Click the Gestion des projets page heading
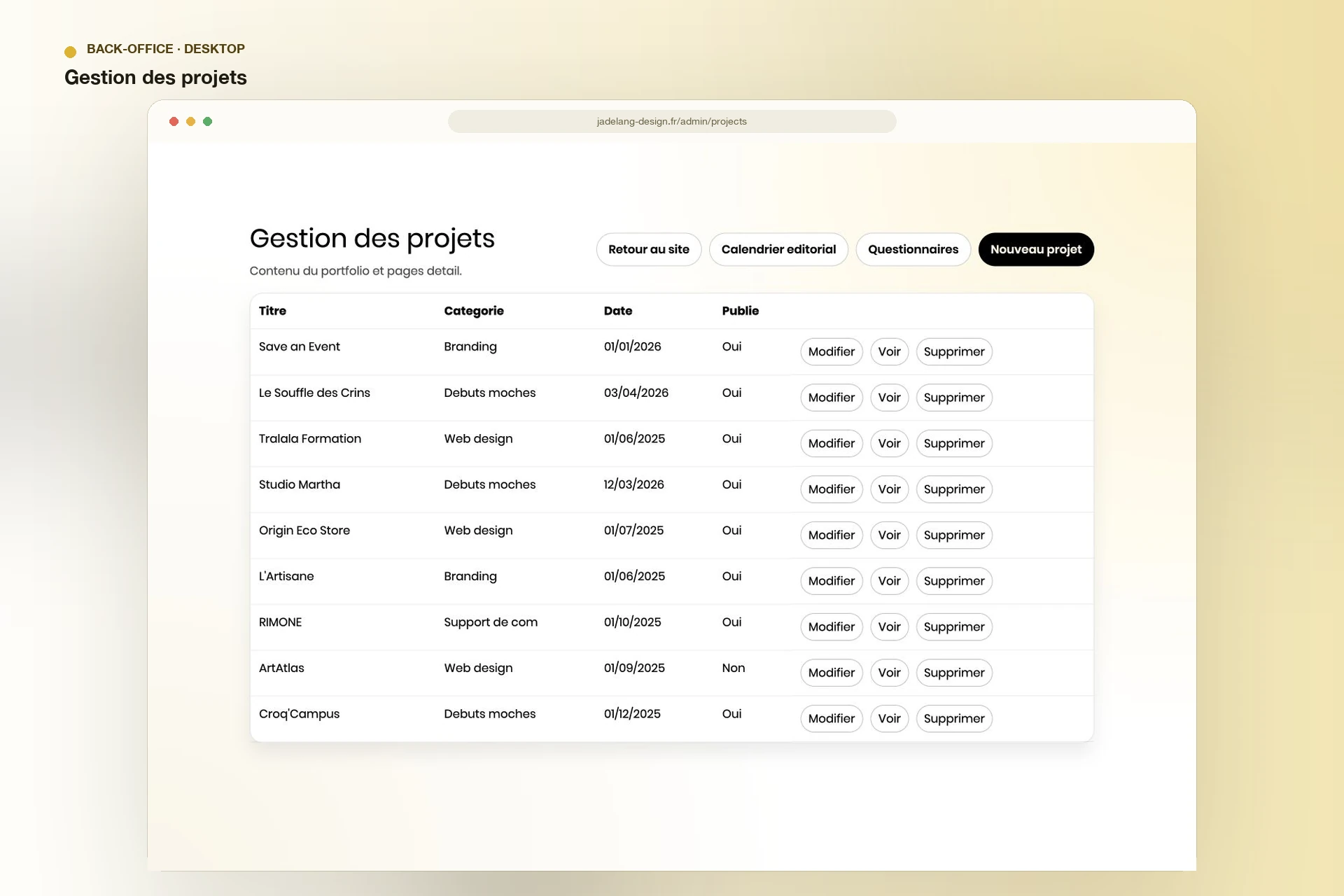Viewport: 1344px width, 896px height. (x=372, y=239)
